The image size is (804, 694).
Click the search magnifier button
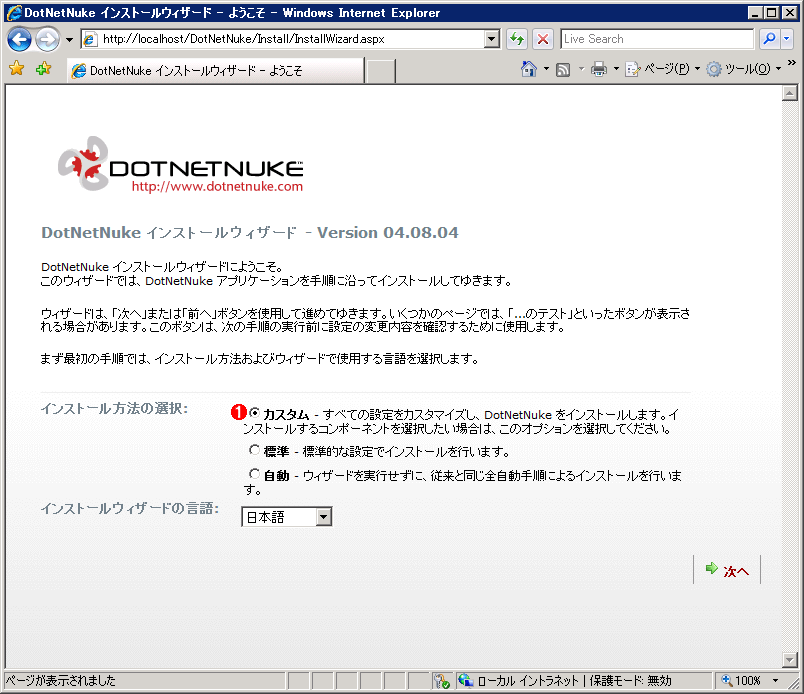coord(769,39)
